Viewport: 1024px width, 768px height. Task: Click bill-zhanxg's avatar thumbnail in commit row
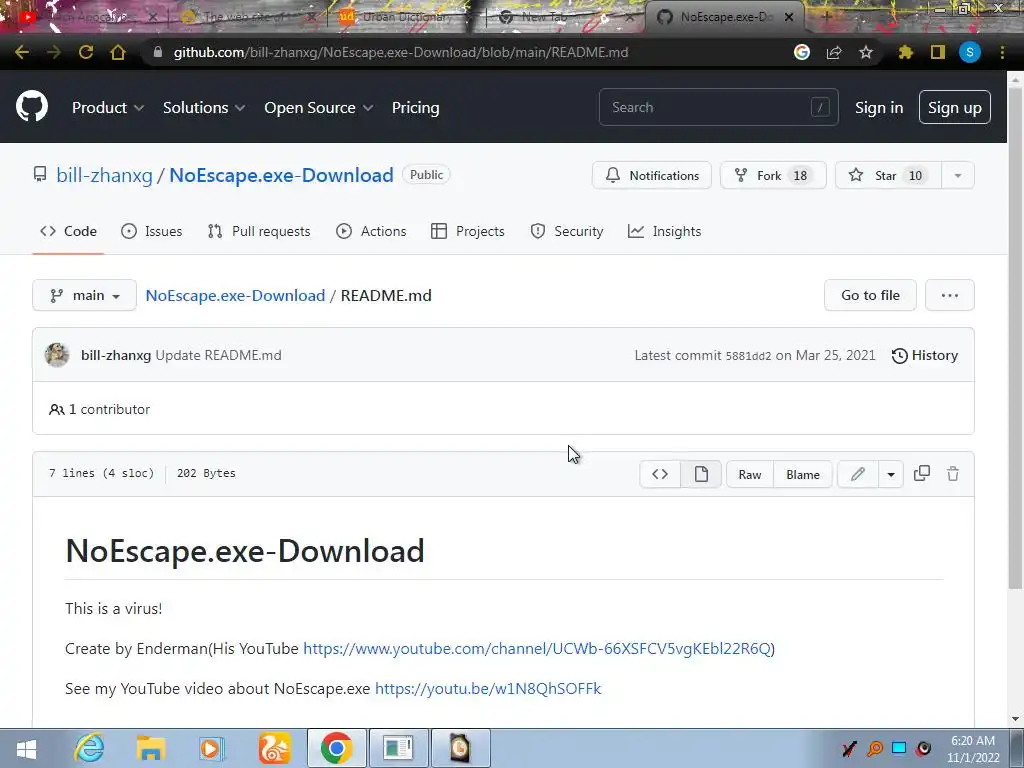57,355
